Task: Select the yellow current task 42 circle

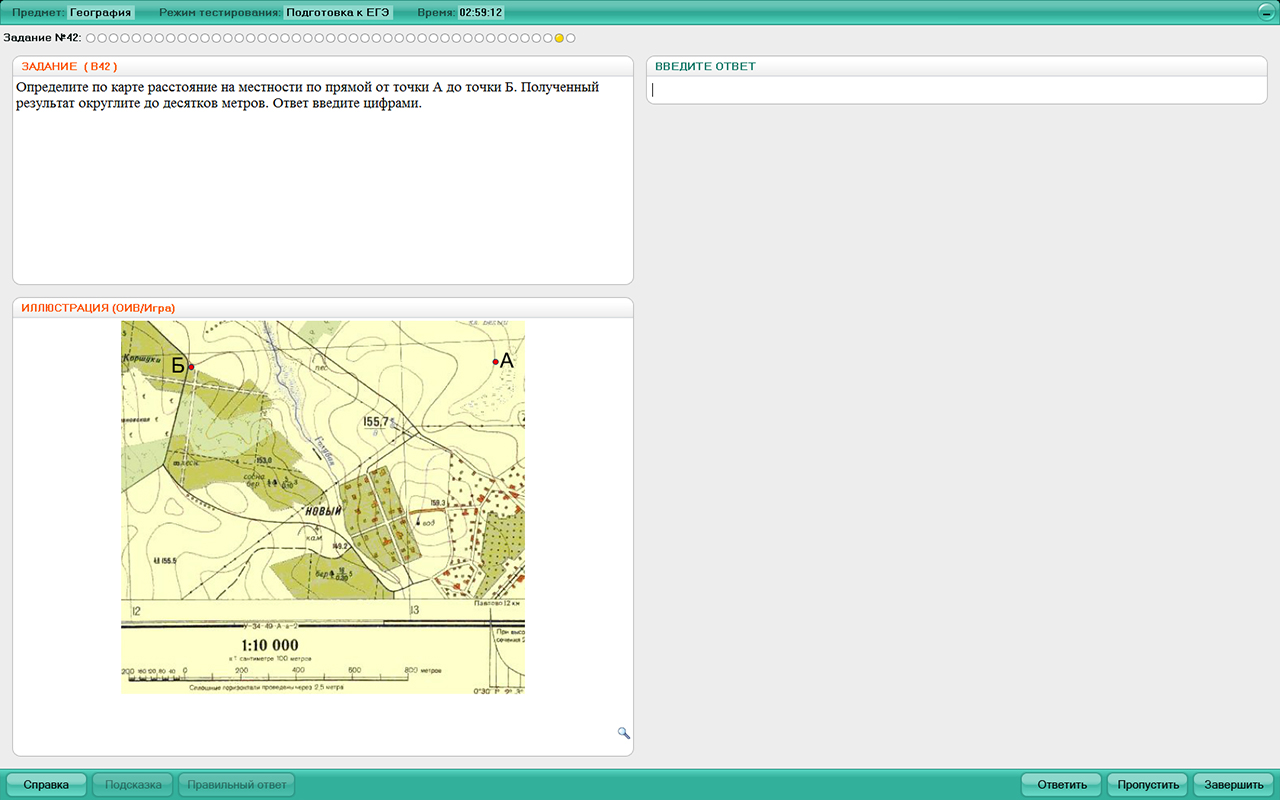Action: (559, 38)
